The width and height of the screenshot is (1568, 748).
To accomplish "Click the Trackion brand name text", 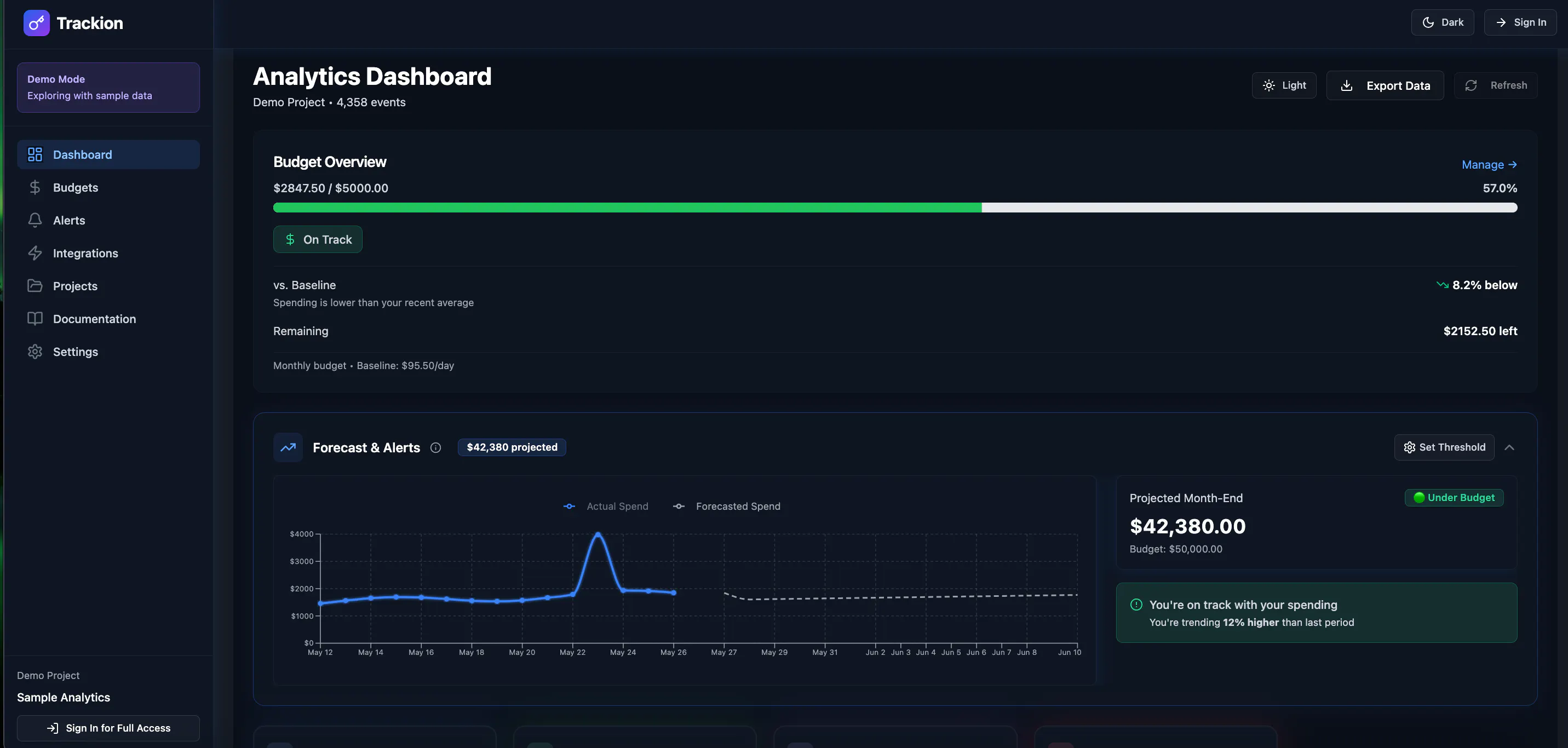I will point(90,23).
